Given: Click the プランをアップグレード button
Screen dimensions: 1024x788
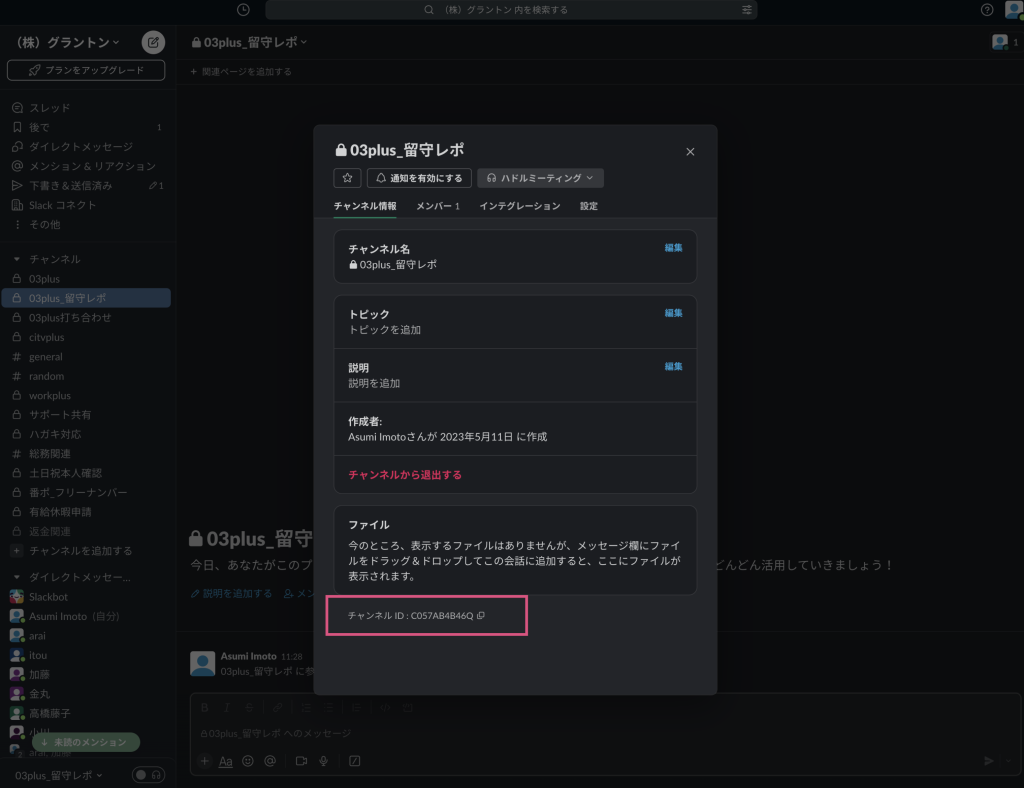Looking at the screenshot, I should 86,71.
